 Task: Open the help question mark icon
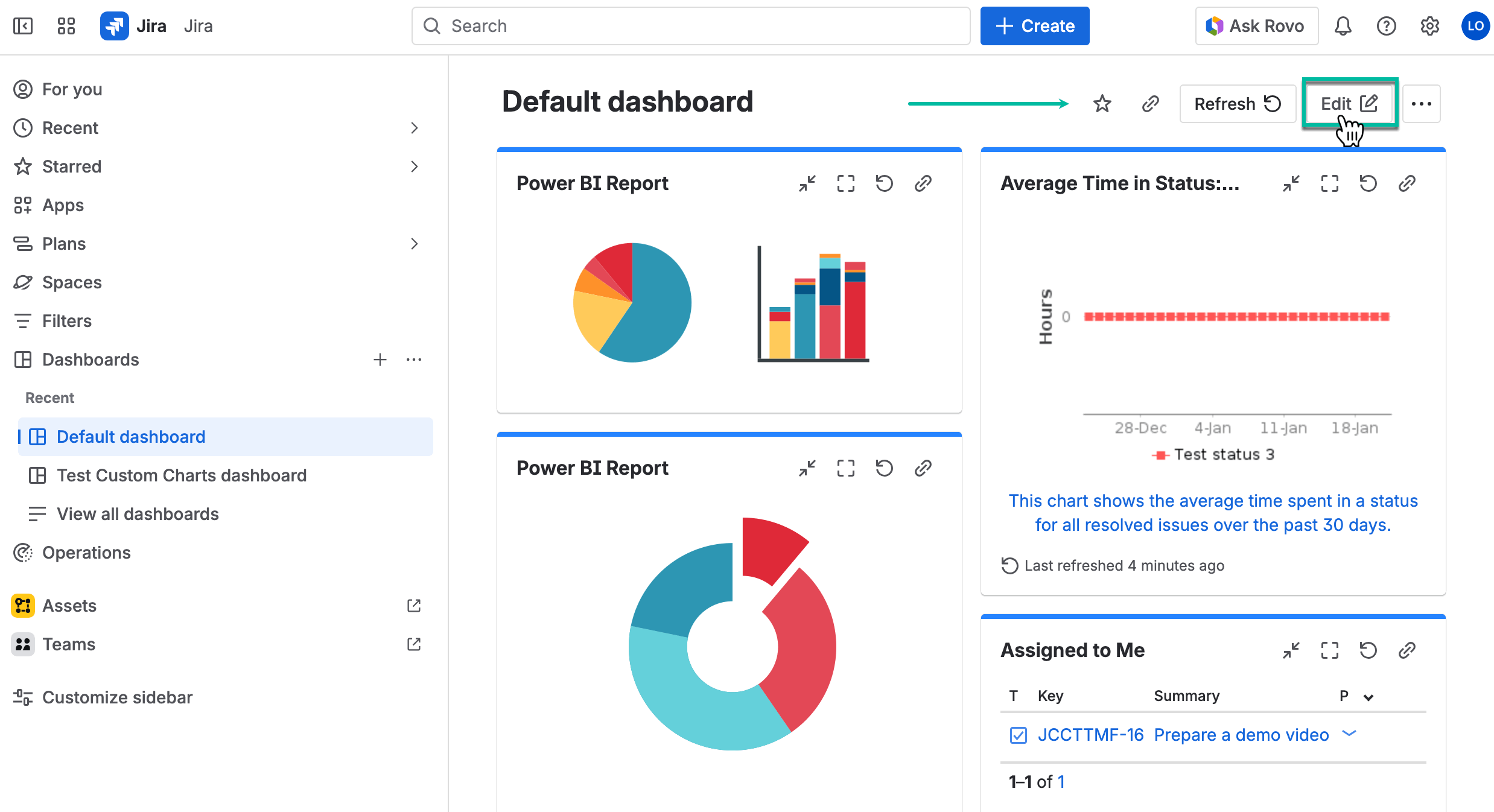click(1386, 26)
